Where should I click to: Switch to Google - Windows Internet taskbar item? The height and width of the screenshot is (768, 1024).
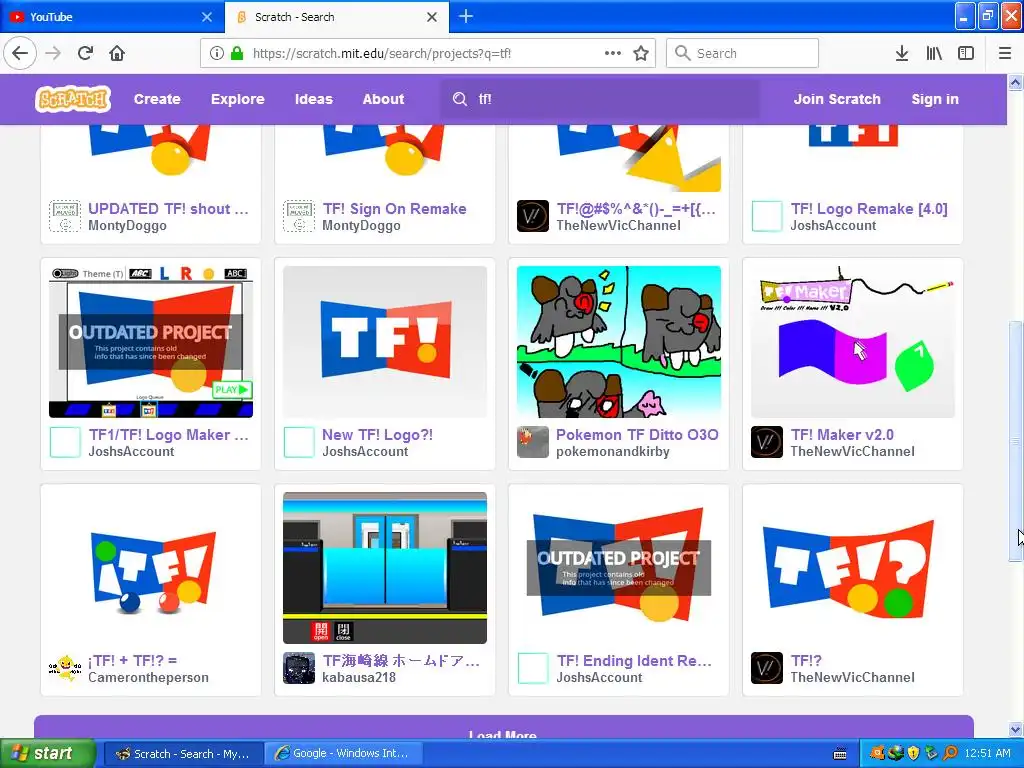pyautogui.click(x=344, y=754)
